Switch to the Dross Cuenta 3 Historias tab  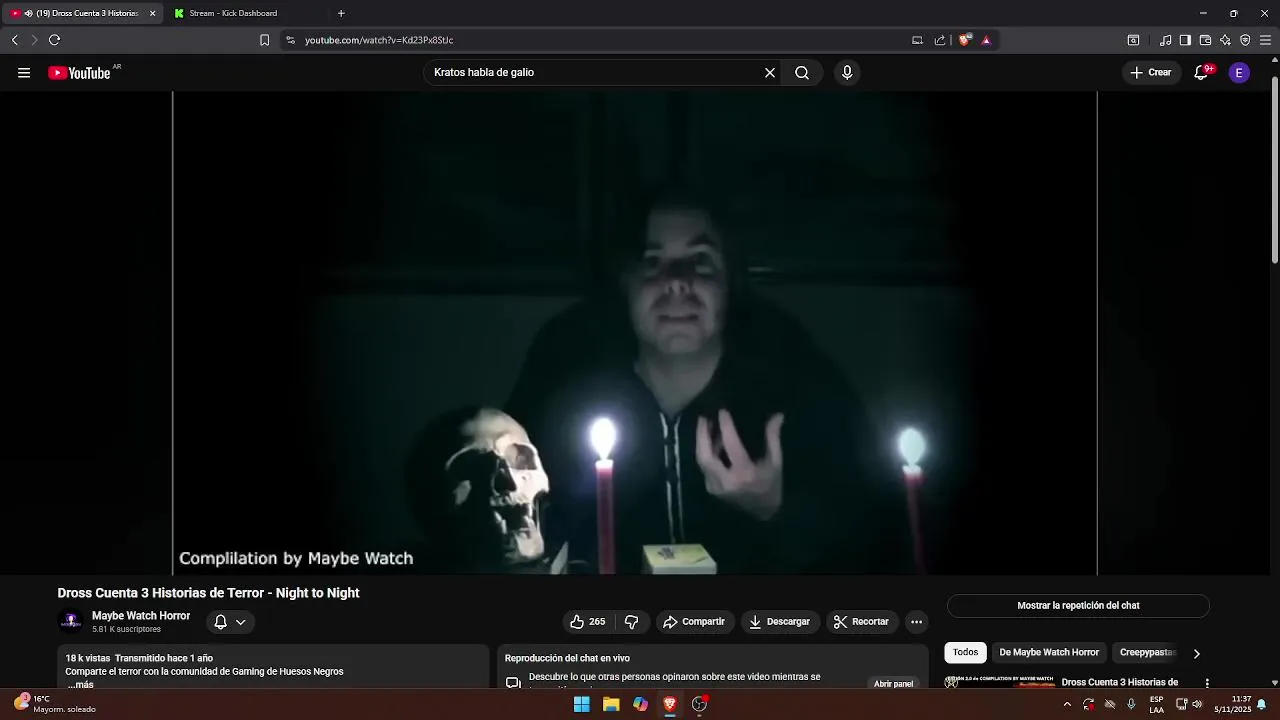coord(82,13)
